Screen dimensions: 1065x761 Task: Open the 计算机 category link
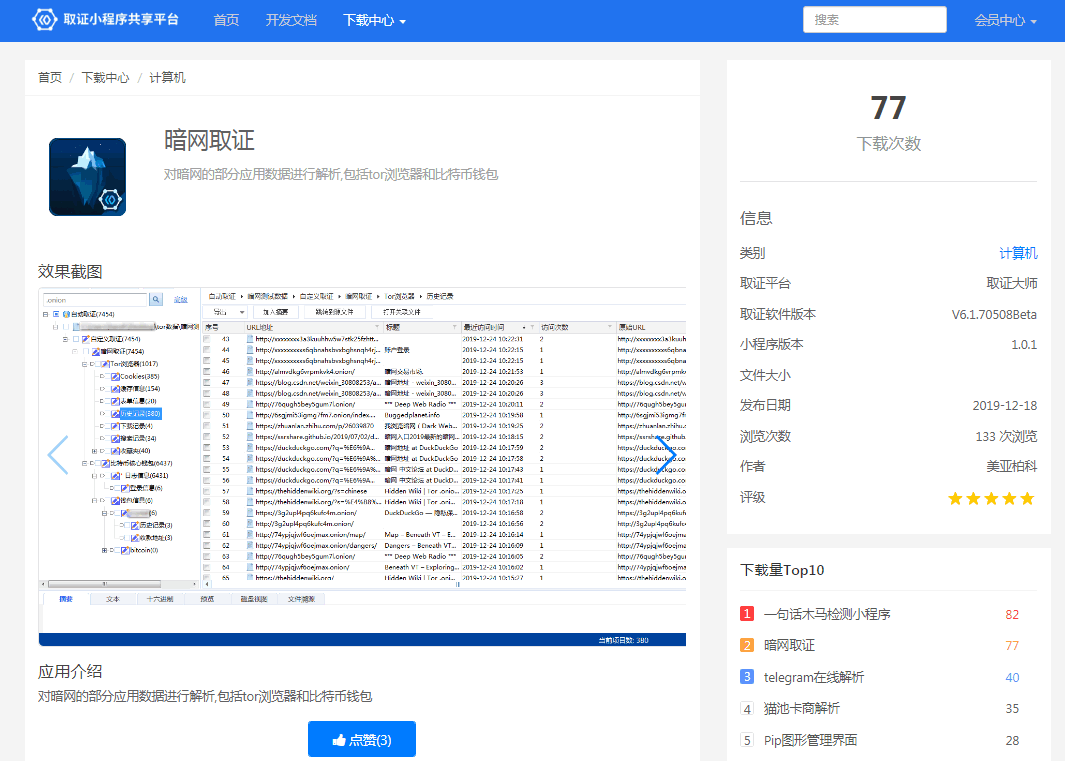(1018, 253)
